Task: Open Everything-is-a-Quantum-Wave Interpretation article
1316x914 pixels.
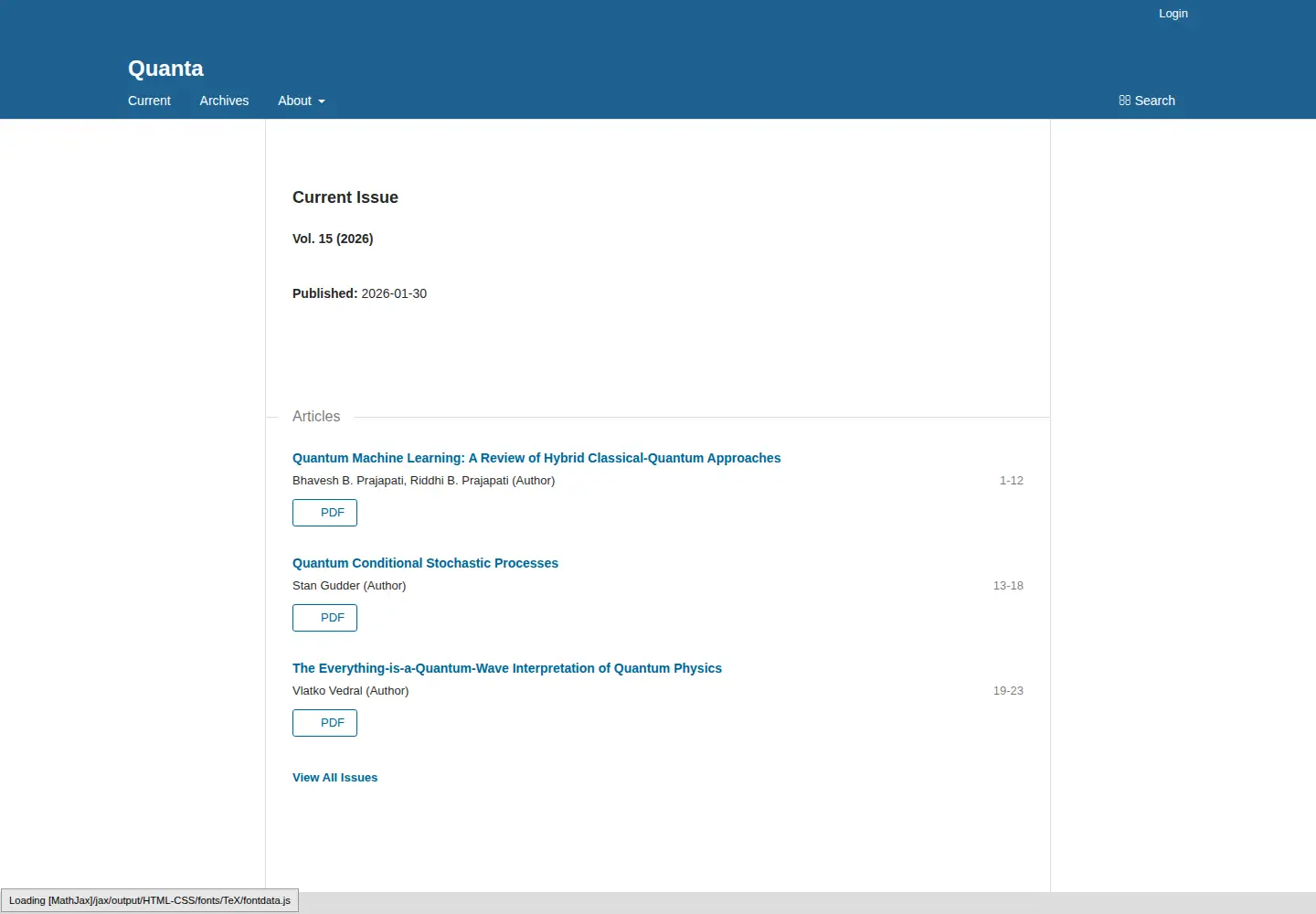Action: [507, 668]
